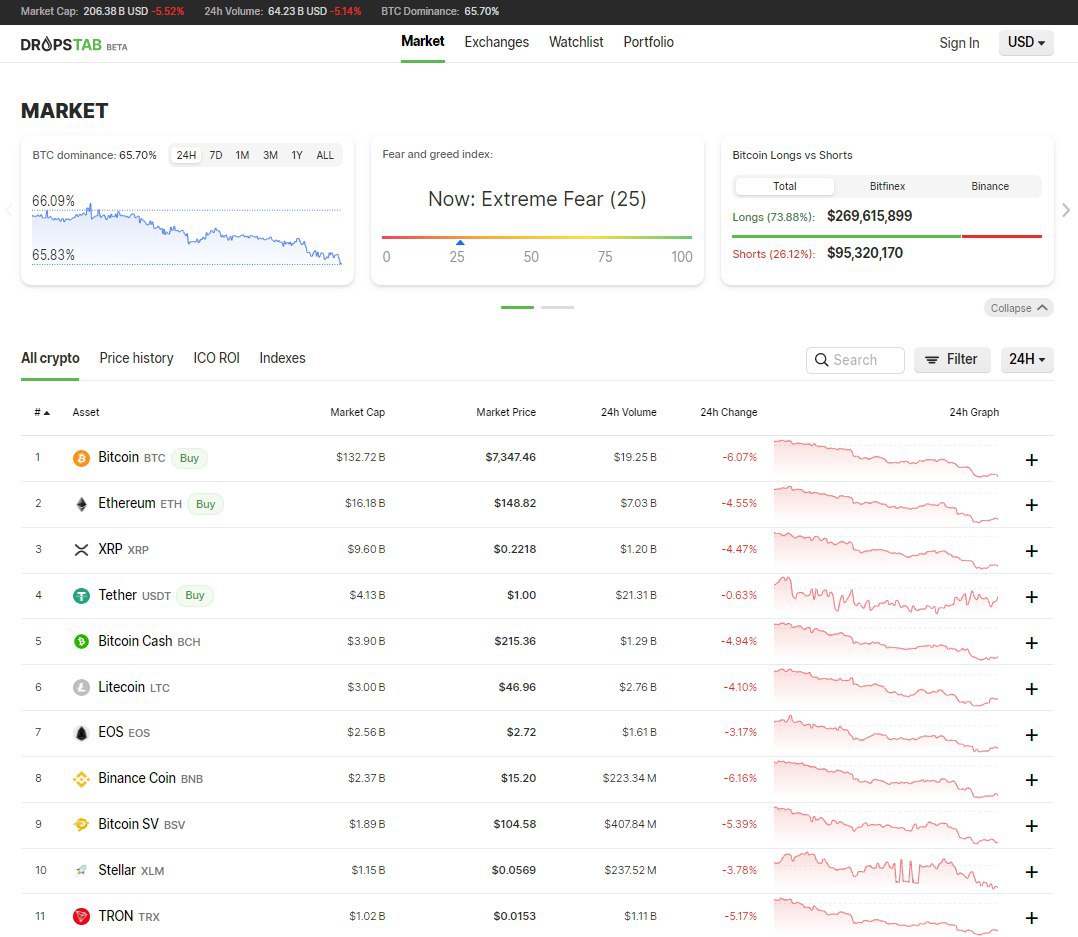Add EOS with plus icon
Screen dimensions: 1078x937
[x=1031, y=735]
